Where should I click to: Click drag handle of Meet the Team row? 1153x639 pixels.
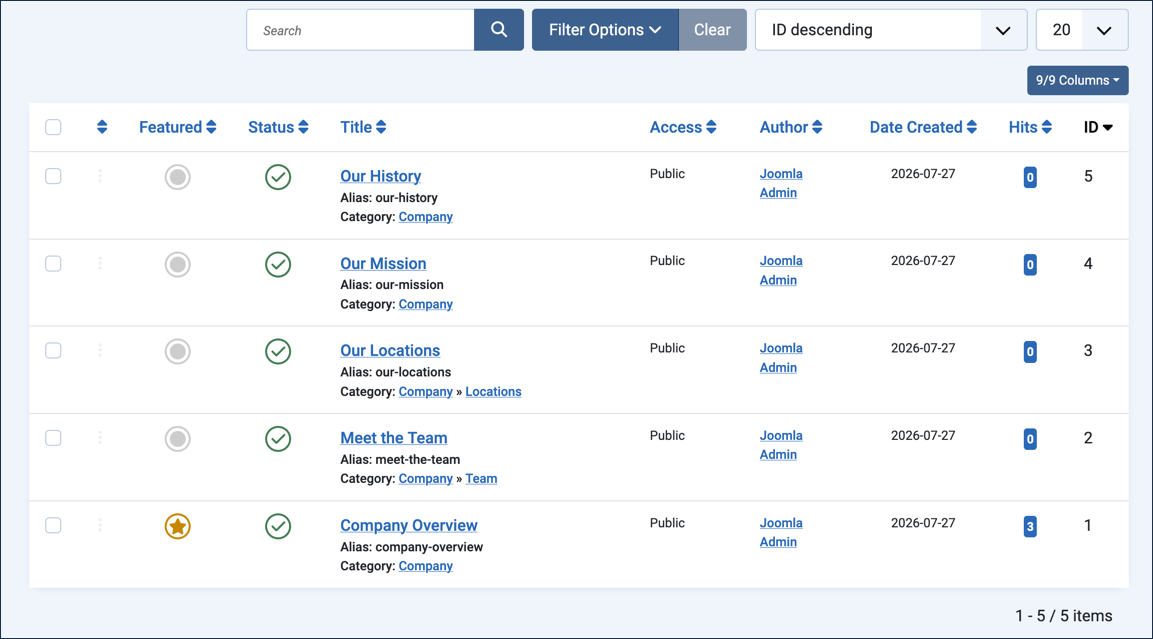pyautogui.click(x=100, y=438)
